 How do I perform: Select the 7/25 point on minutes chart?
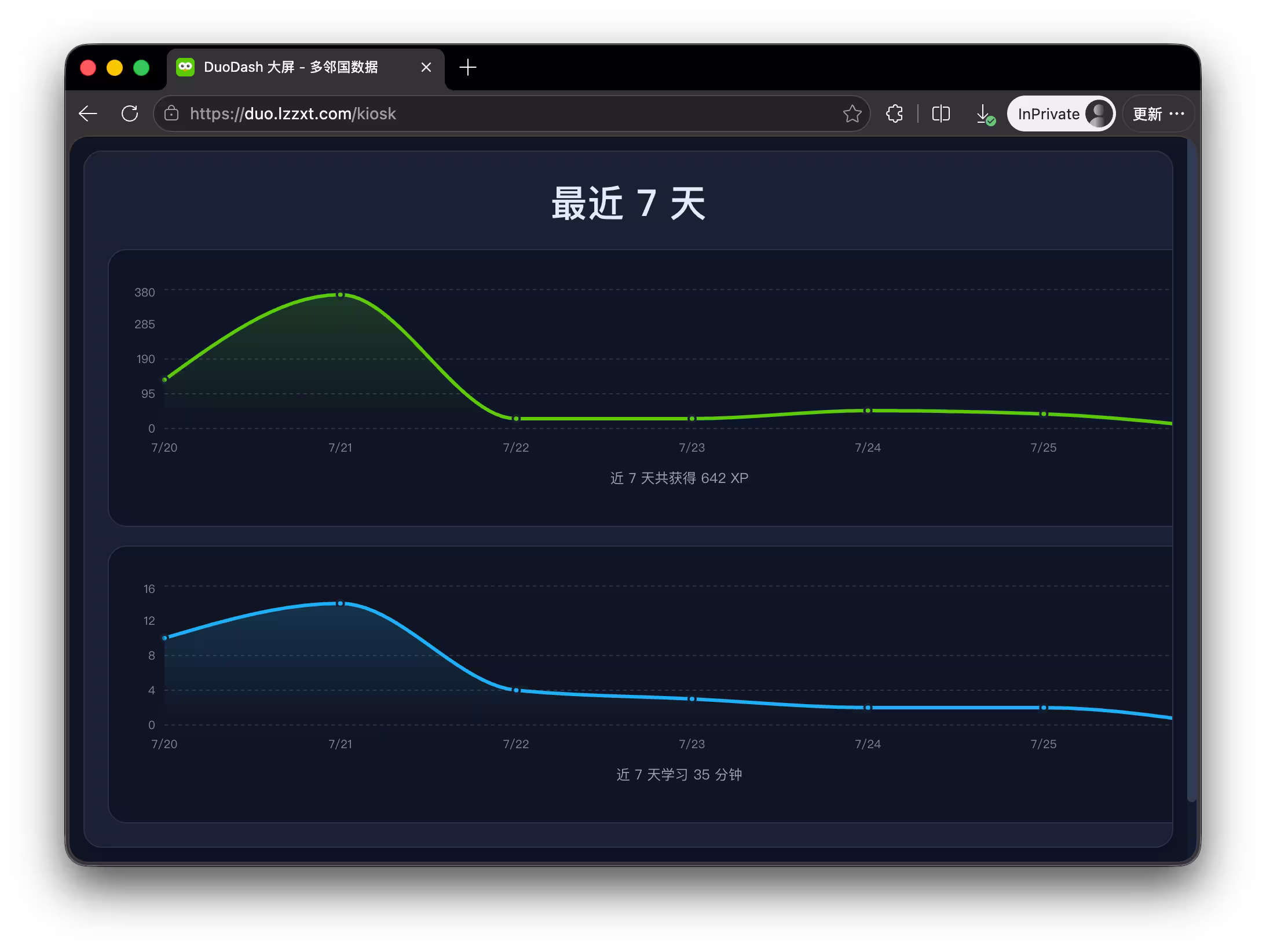coord(1044,708)
